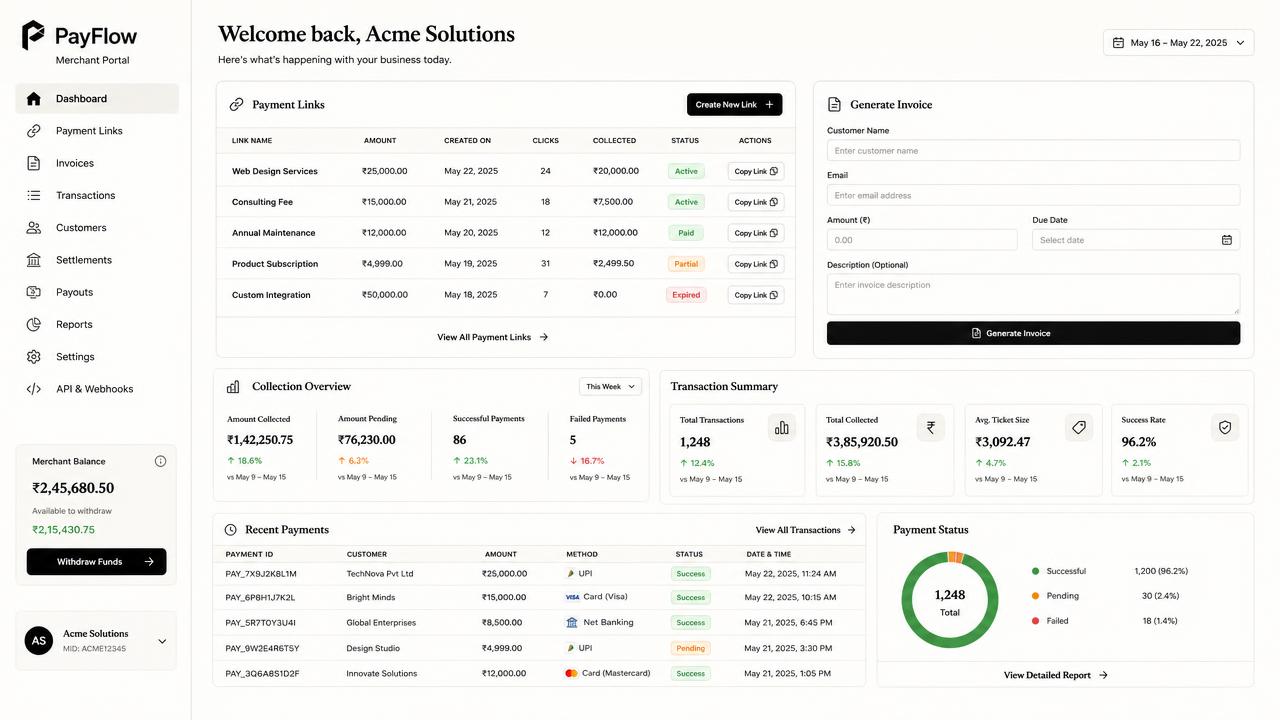Image resolution: width=1280 pixels, height=720 pixels.
Task: Open the This Week dropdown
Action: point(610,386)
